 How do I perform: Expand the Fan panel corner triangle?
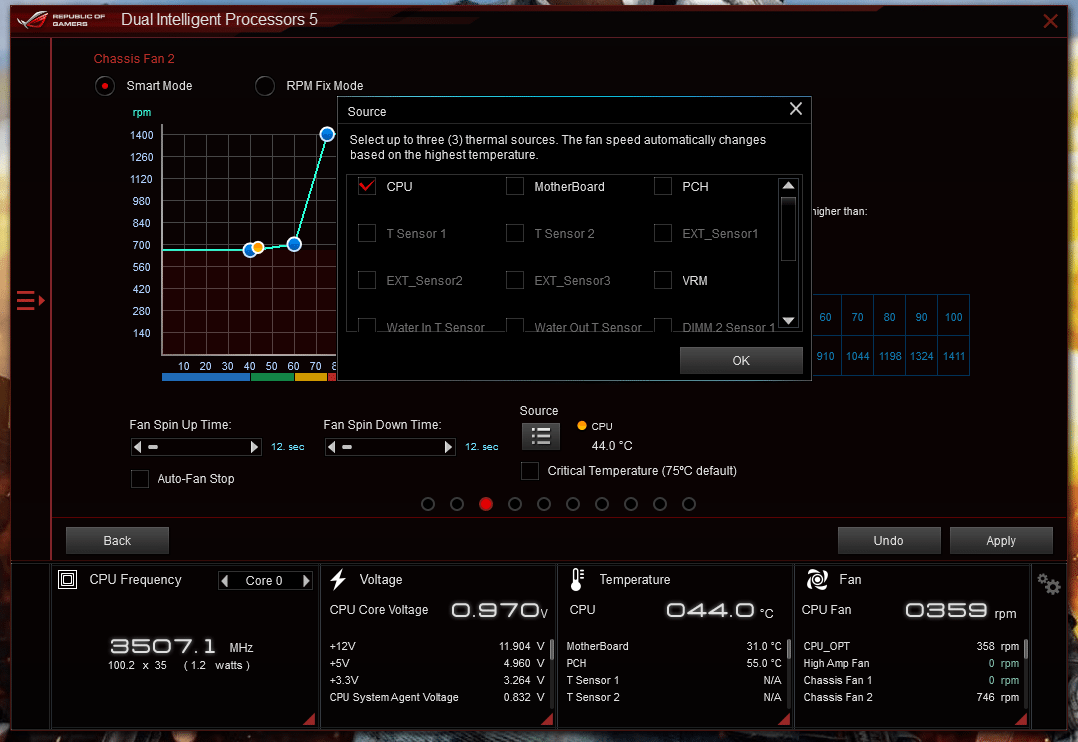1021,719
